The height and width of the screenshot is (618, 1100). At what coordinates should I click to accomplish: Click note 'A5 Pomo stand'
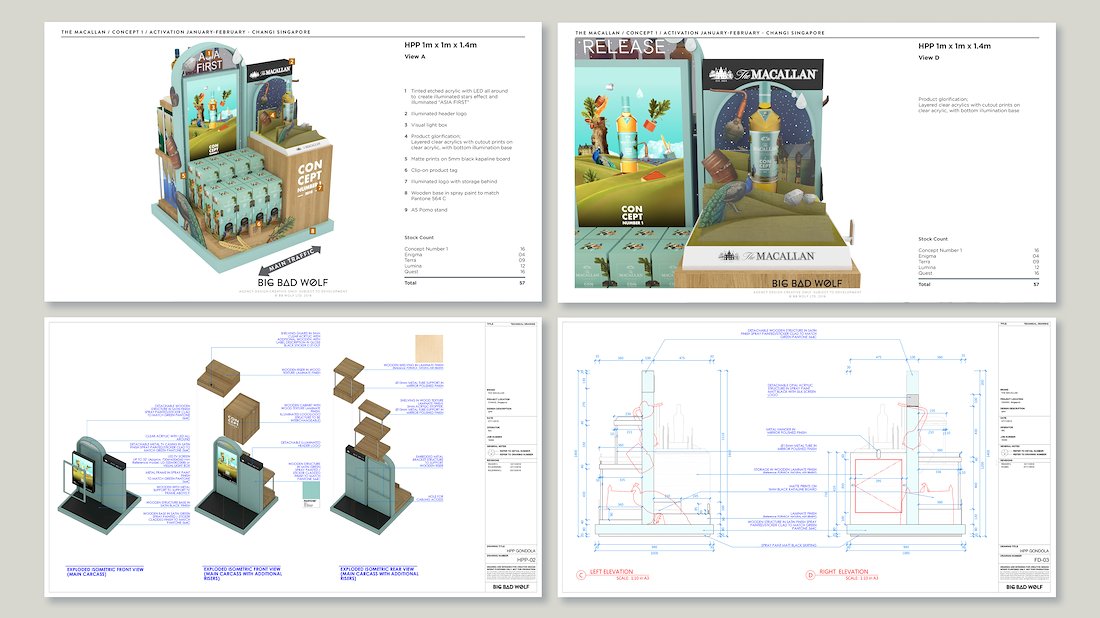point(429,210)
